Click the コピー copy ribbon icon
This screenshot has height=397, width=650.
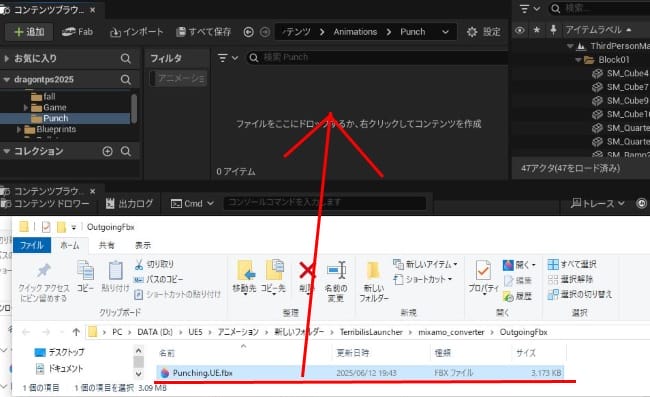tap(85, 276)
